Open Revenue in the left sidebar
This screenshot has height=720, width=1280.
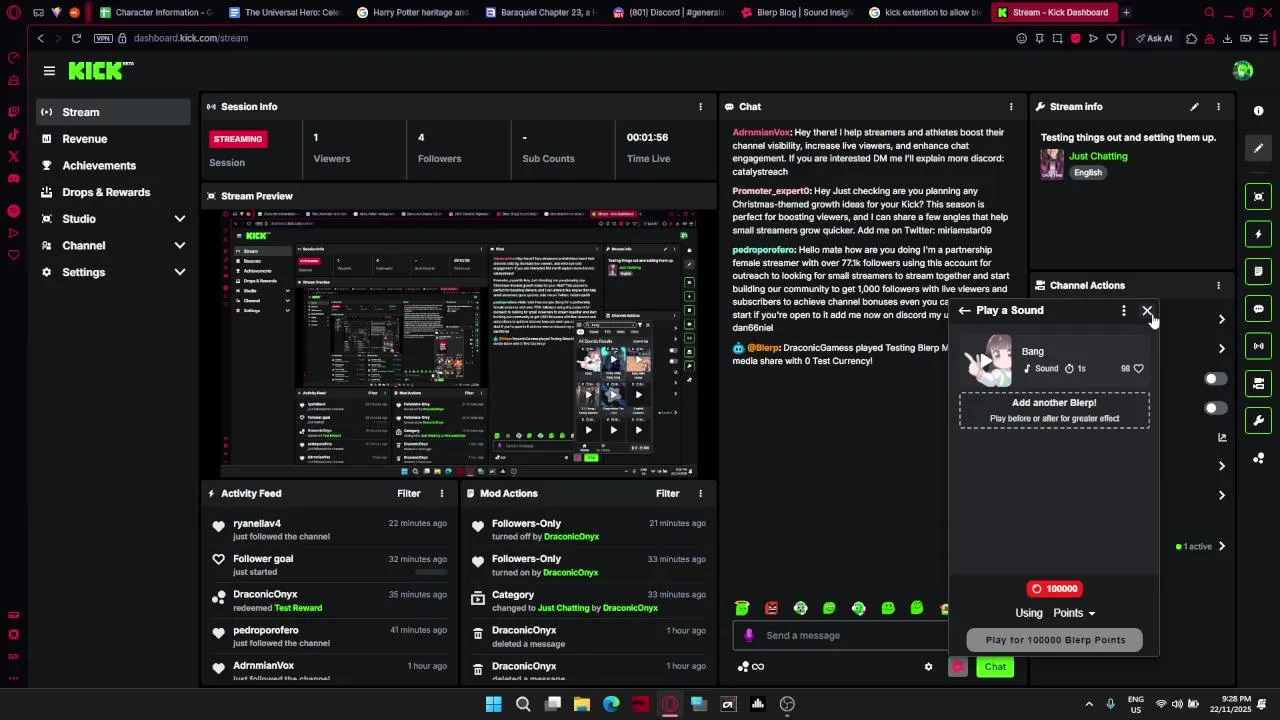114,139
